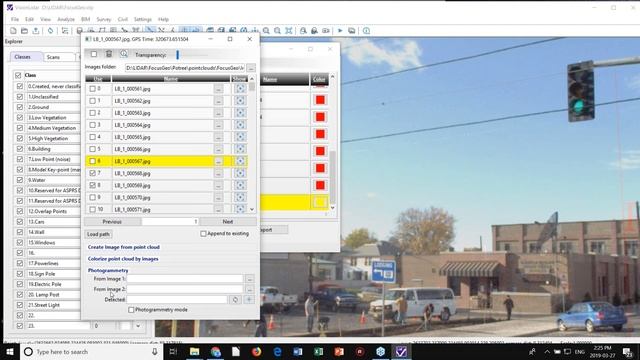Viewport: 640px width, 360px height.
Task: Click the VisionLidar taskbar icon
Action: click(401, 351)
